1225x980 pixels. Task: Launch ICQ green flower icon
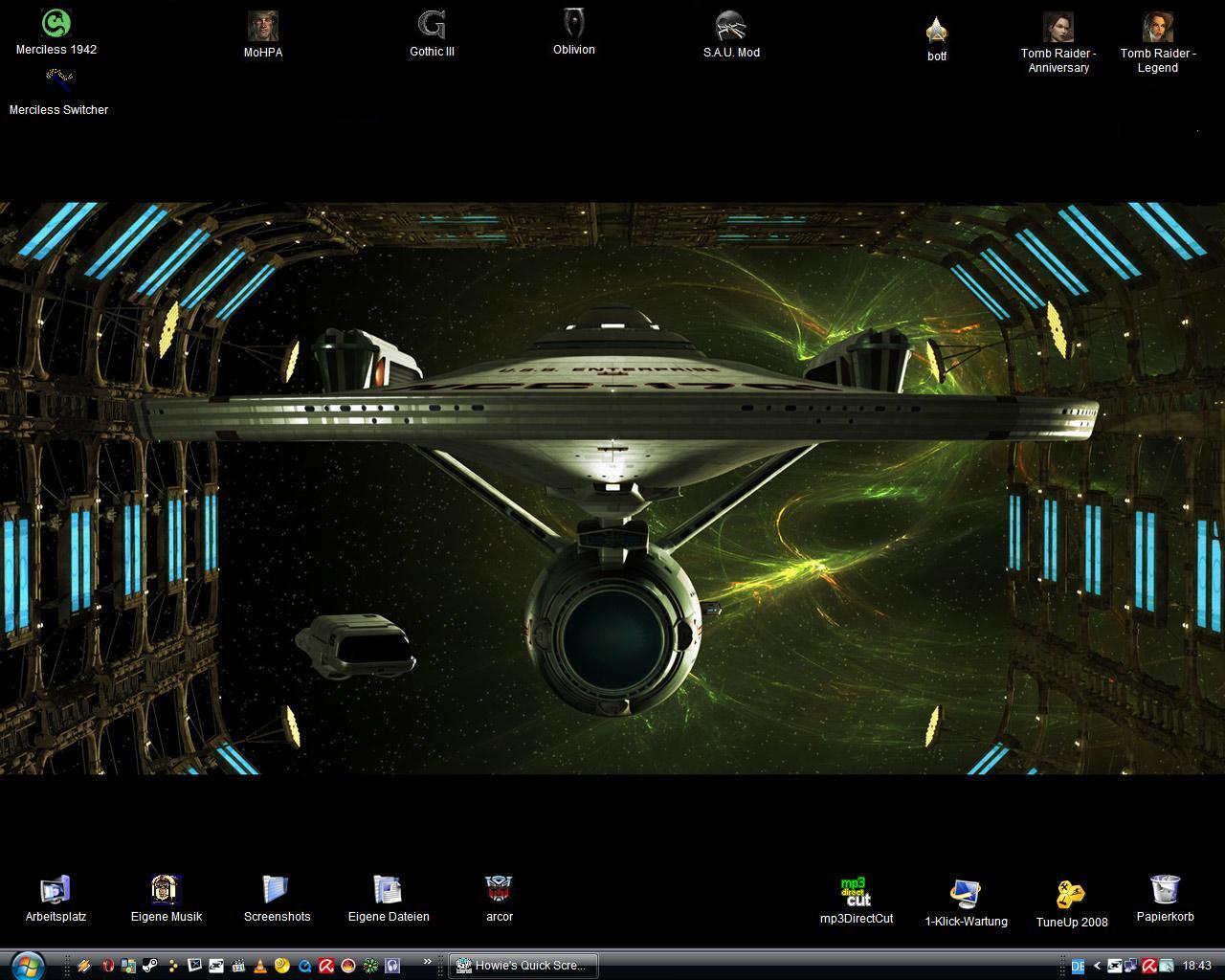coord(370,966)
